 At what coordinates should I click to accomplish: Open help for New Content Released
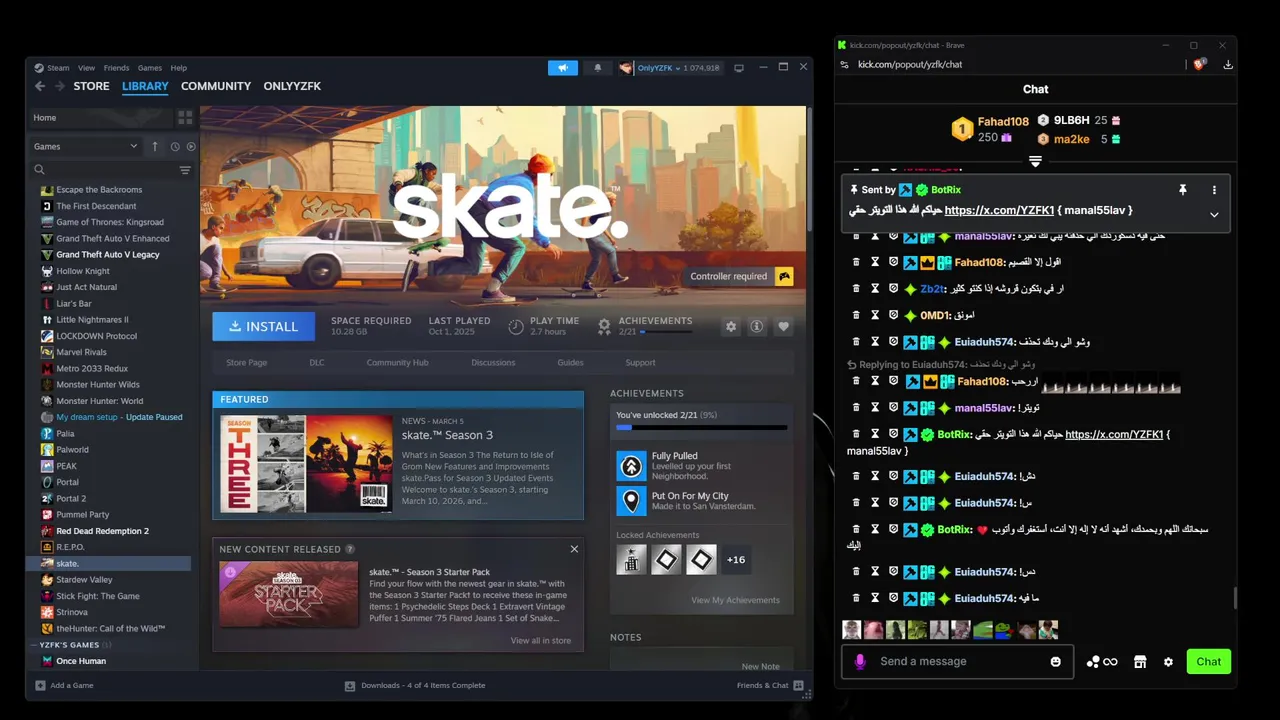[x=350, y=549]
